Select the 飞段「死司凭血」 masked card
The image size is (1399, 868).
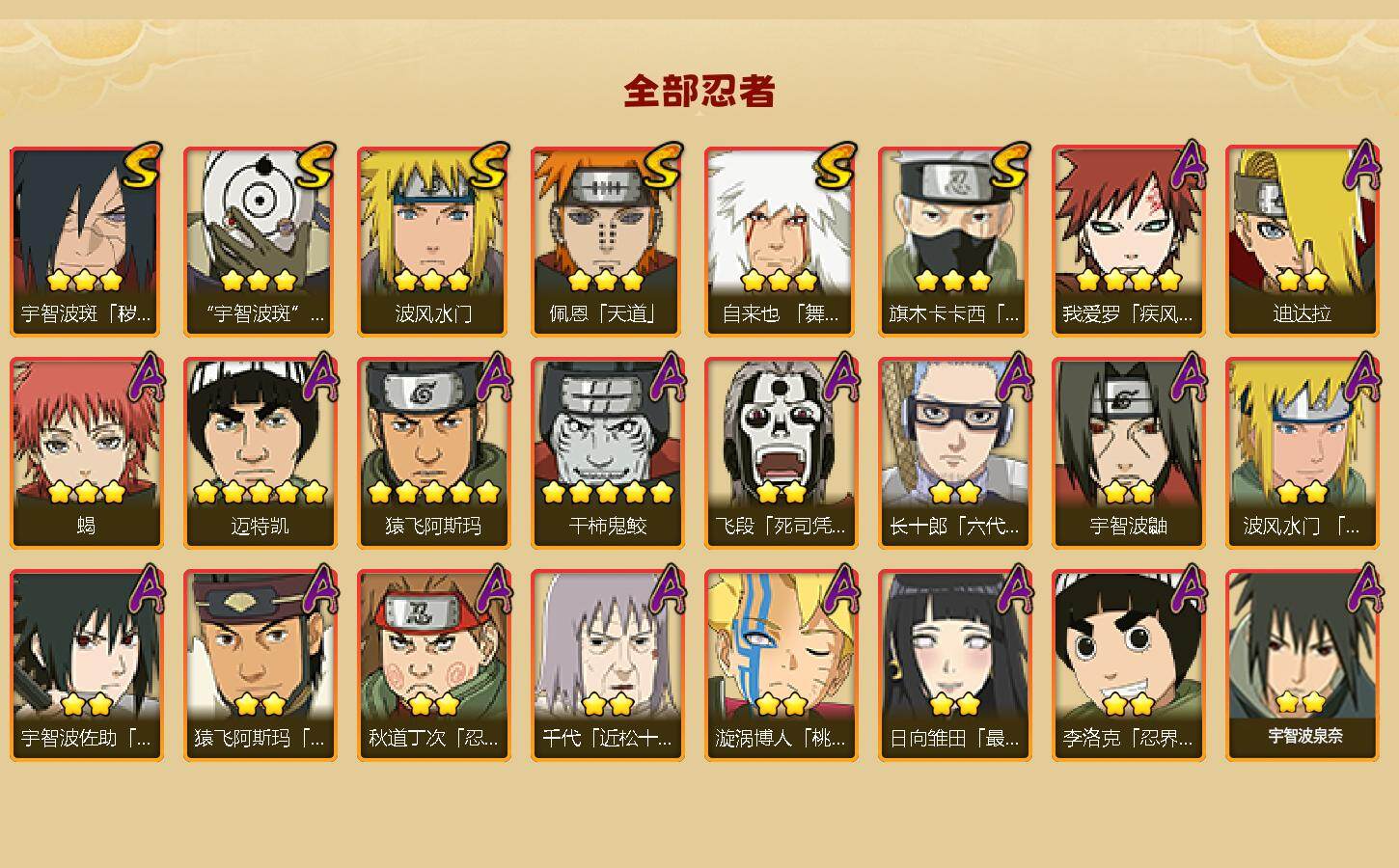coord(781,453)
